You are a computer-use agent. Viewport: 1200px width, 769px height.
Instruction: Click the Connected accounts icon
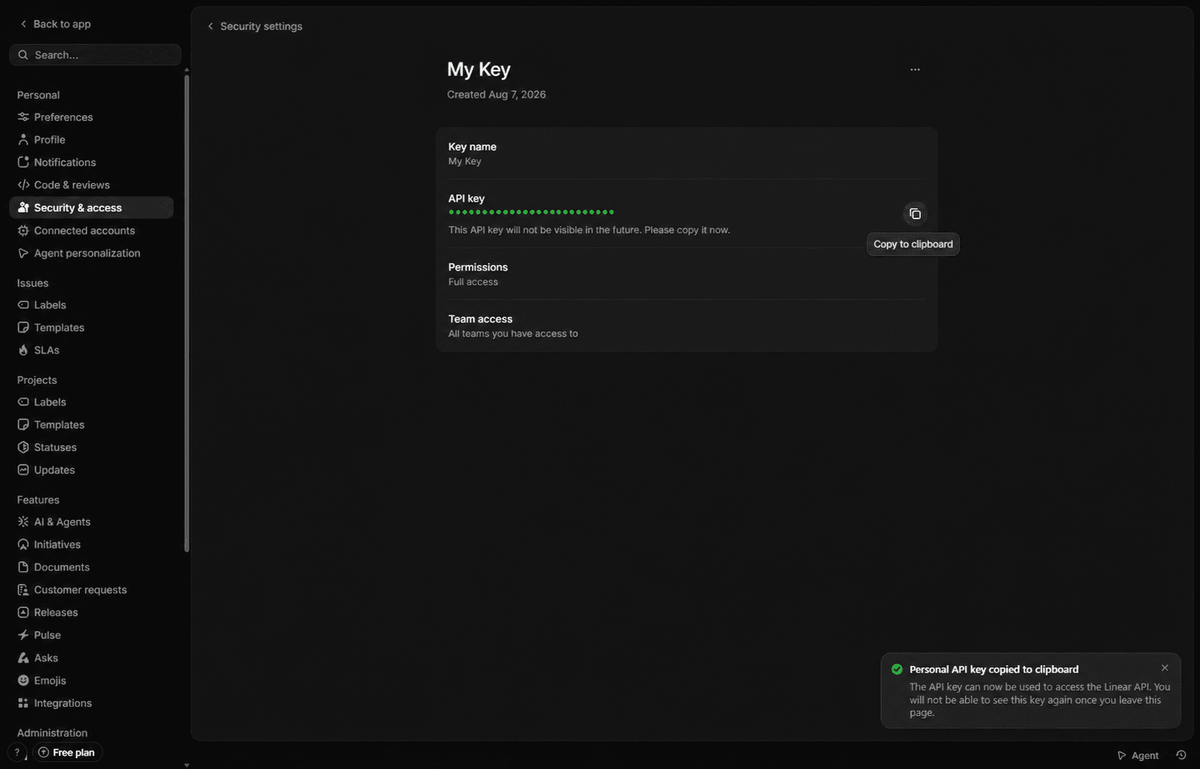[24, 230]
